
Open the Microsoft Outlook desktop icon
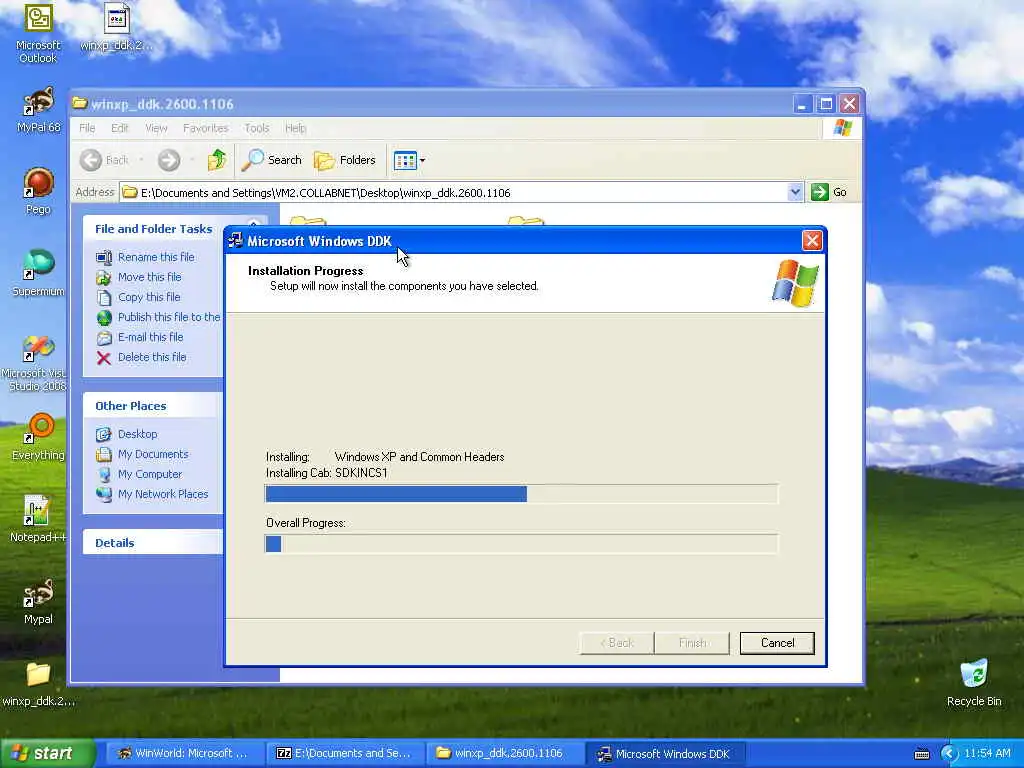(38, 33)
